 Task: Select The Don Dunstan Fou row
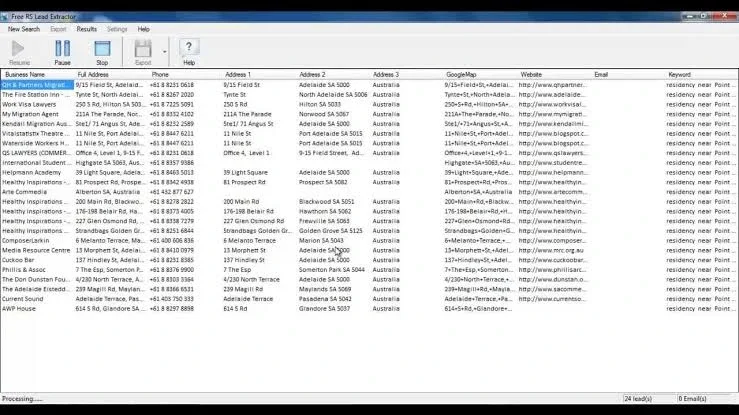click(x=369, y=280)
